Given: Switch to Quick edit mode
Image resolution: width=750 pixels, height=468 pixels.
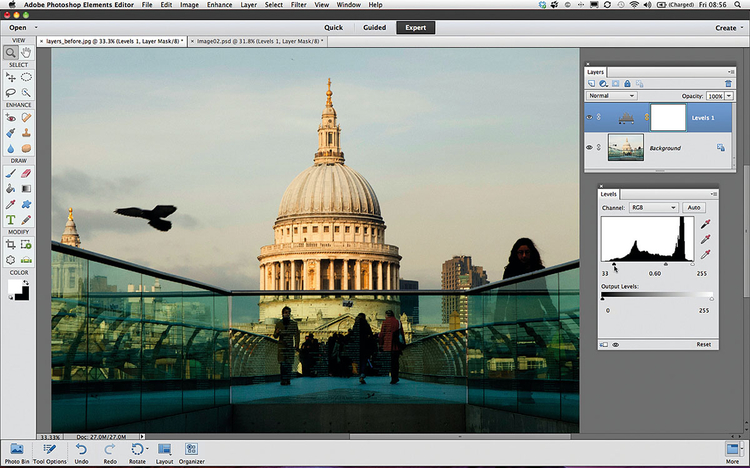Looking at the screenshot, I should point(333,28).
